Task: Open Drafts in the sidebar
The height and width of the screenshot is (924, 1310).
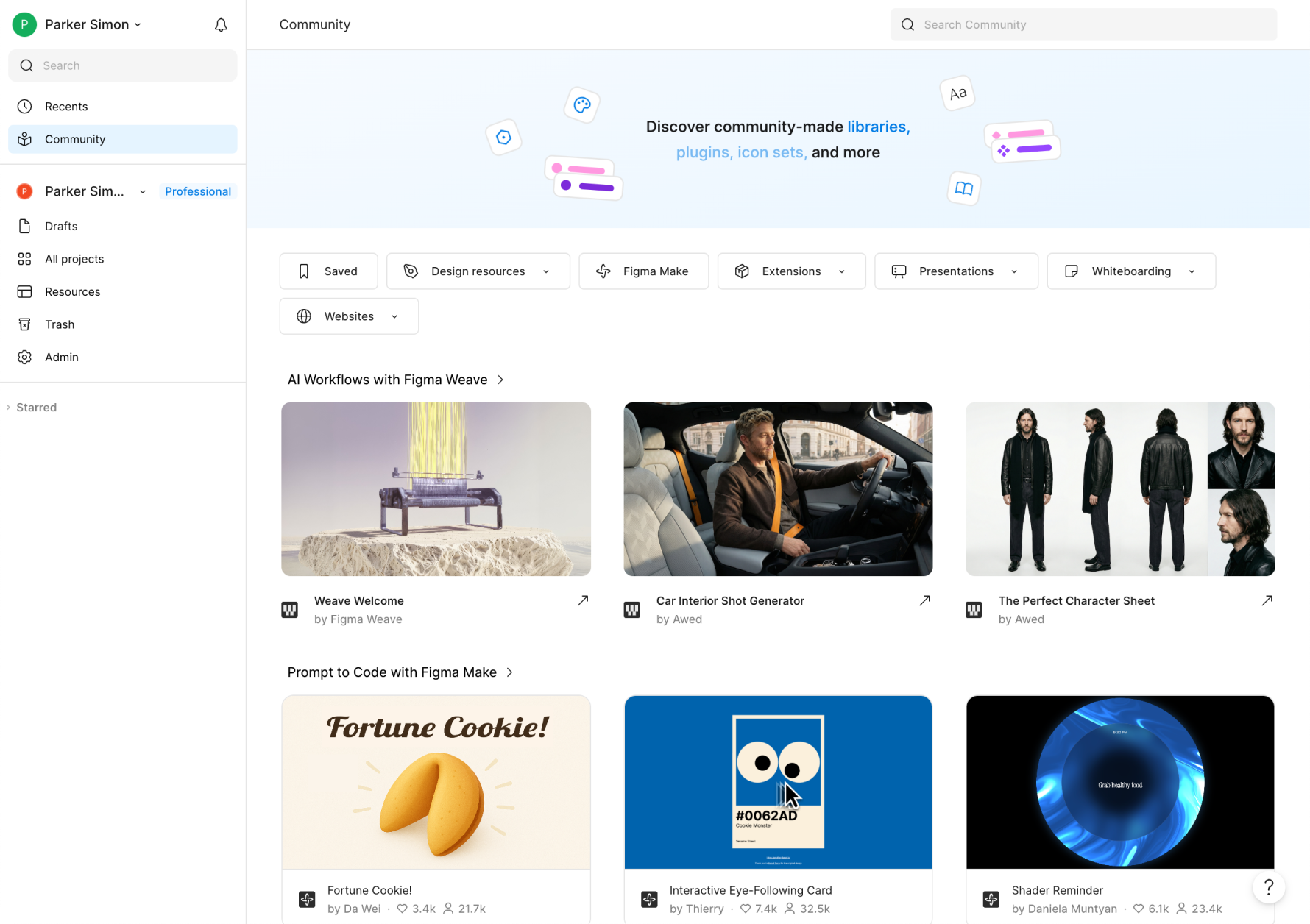Action: 123,226
